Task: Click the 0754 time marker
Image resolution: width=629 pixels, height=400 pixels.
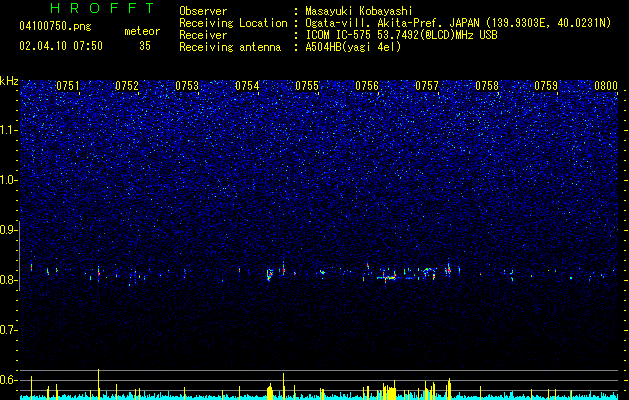Action: [247, 86]
